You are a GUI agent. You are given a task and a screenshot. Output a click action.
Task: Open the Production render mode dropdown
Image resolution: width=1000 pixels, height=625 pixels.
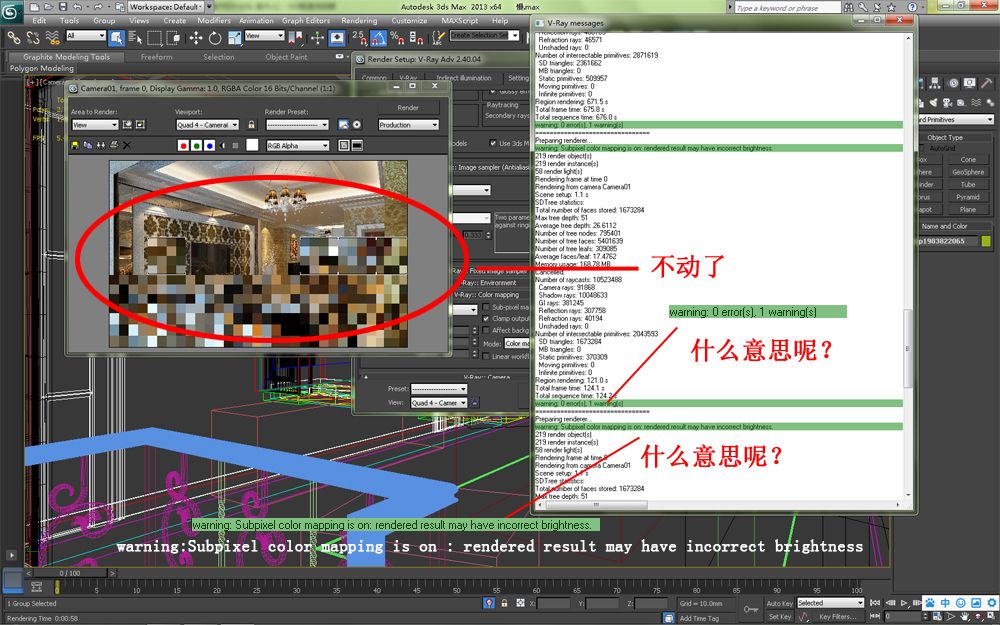click(x=408, y=125)
